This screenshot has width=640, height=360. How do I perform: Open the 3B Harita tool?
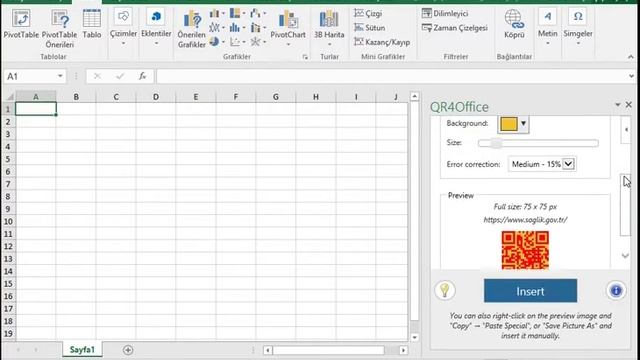pyautogui.click(x=329, y=28)
